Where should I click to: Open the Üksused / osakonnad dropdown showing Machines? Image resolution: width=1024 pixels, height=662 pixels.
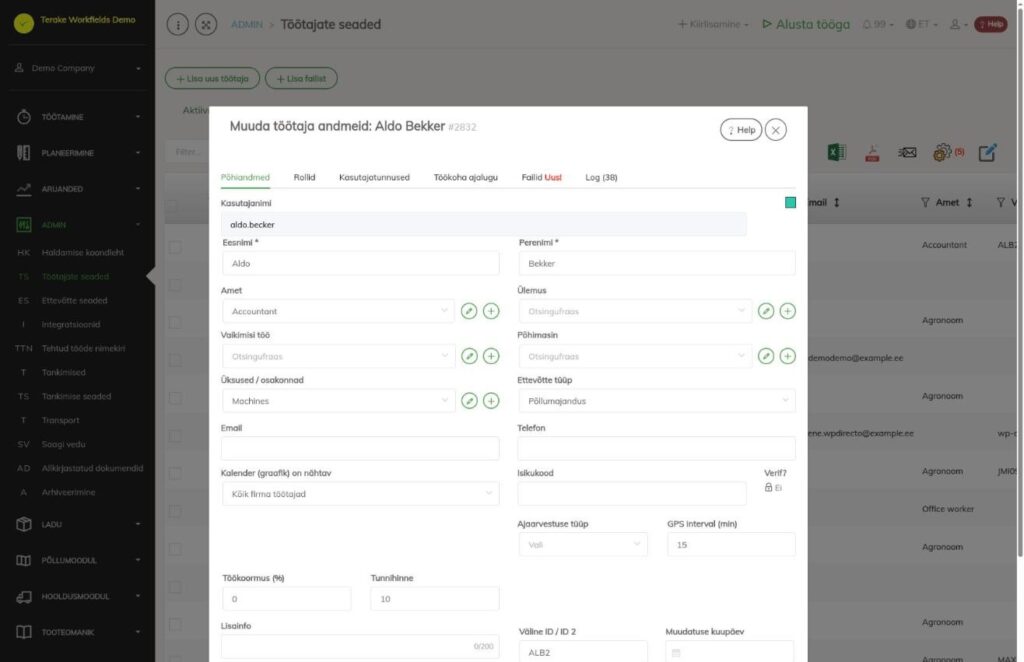[338, 401]
